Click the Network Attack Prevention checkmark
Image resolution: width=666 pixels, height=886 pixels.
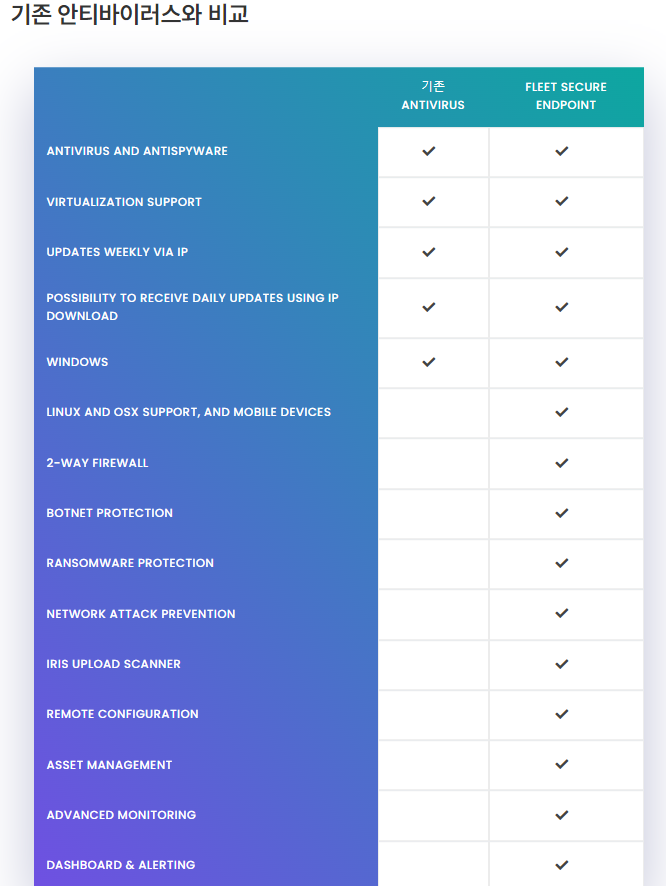click(x=562, y=613)
